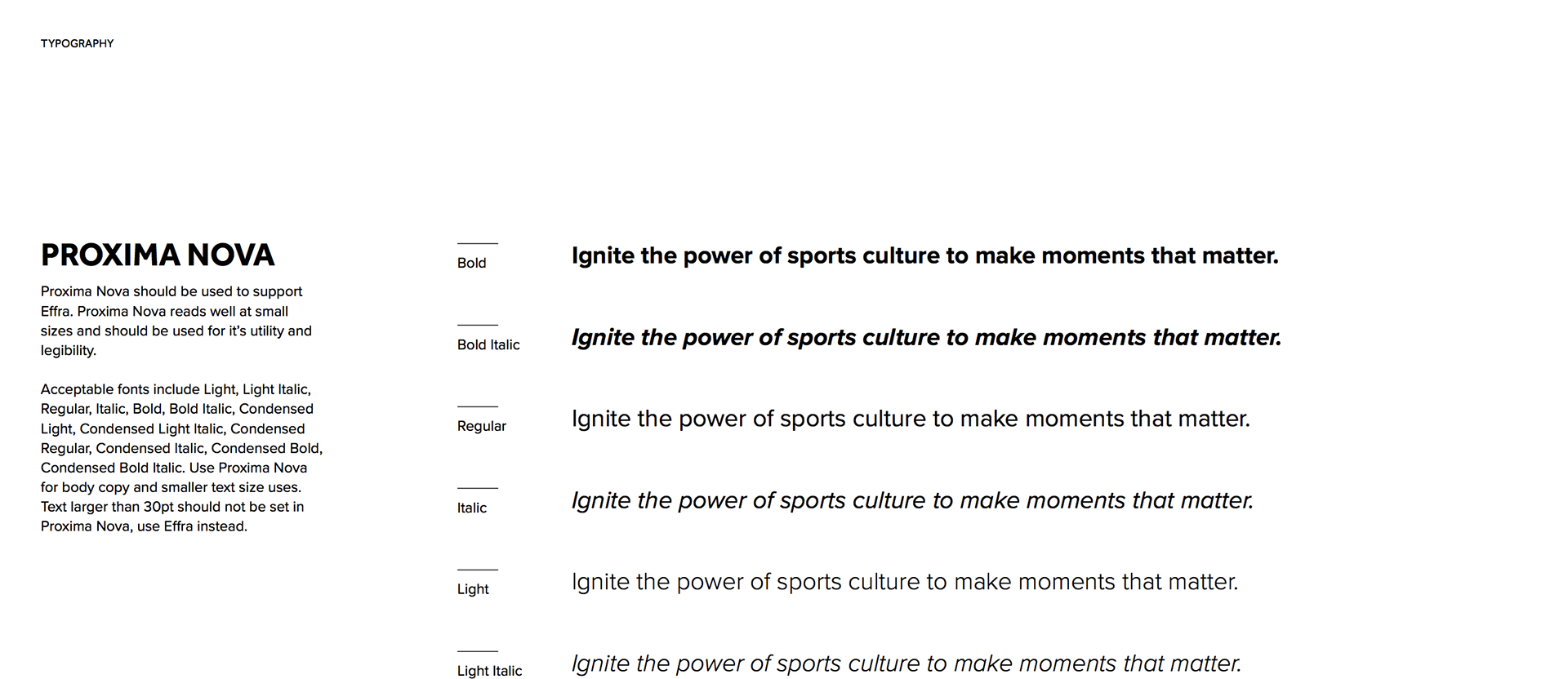The height and width of the screenshot is (679, 1568).
Task: Select the Italic weight label
Action: 471,508
